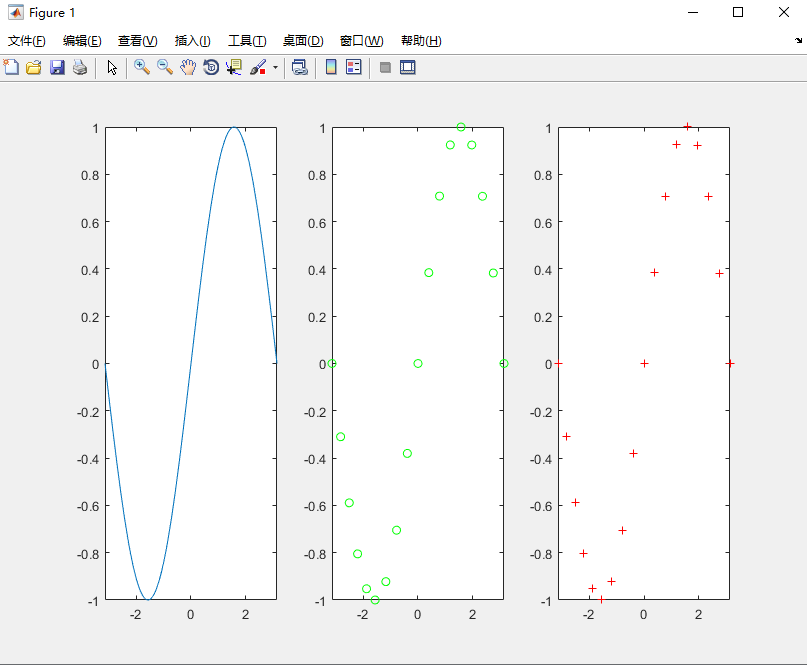
Task: Open the 工具(T) menu
Action: point(246,41)
